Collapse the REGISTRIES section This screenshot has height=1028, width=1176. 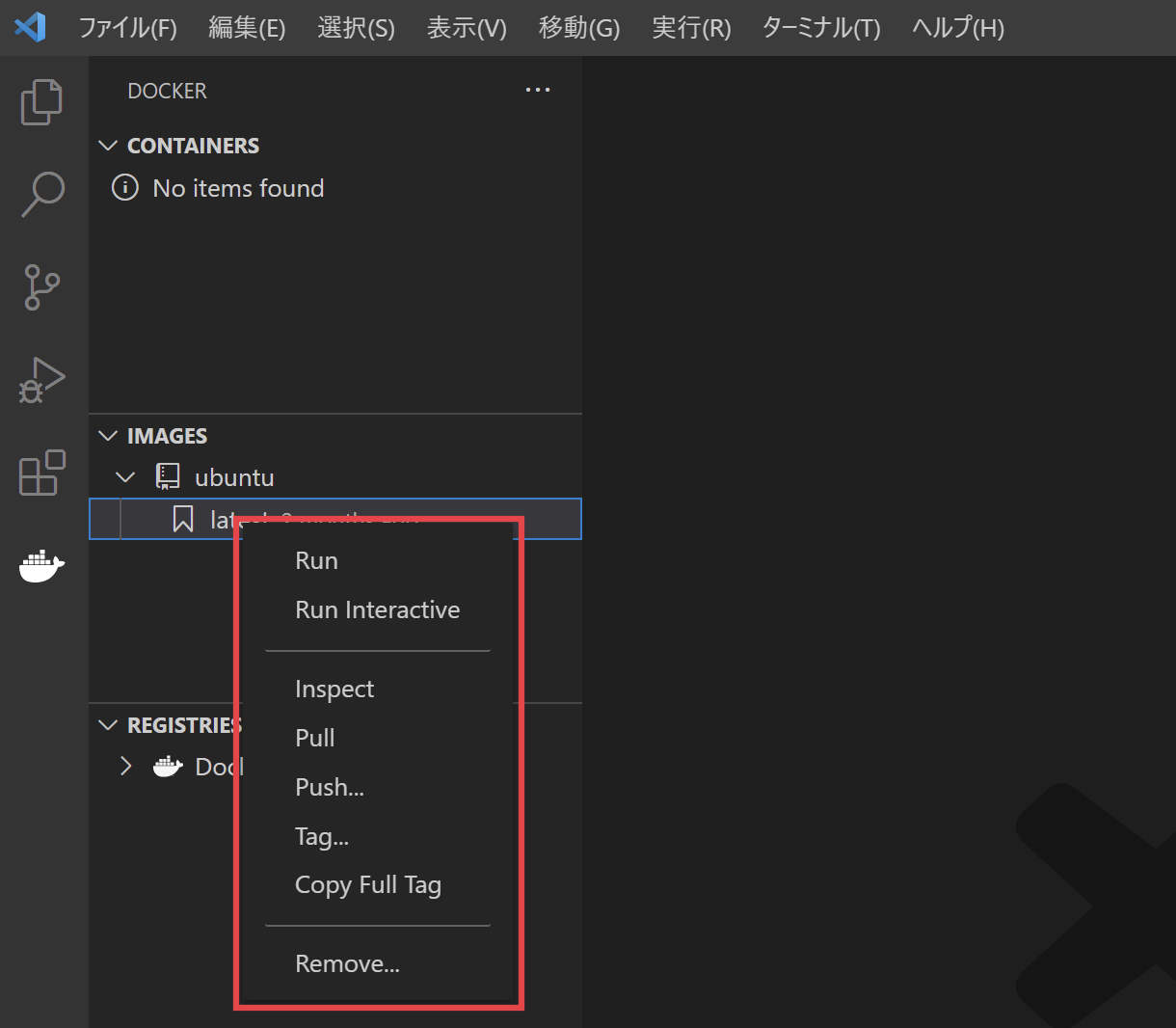click(108, 725)
